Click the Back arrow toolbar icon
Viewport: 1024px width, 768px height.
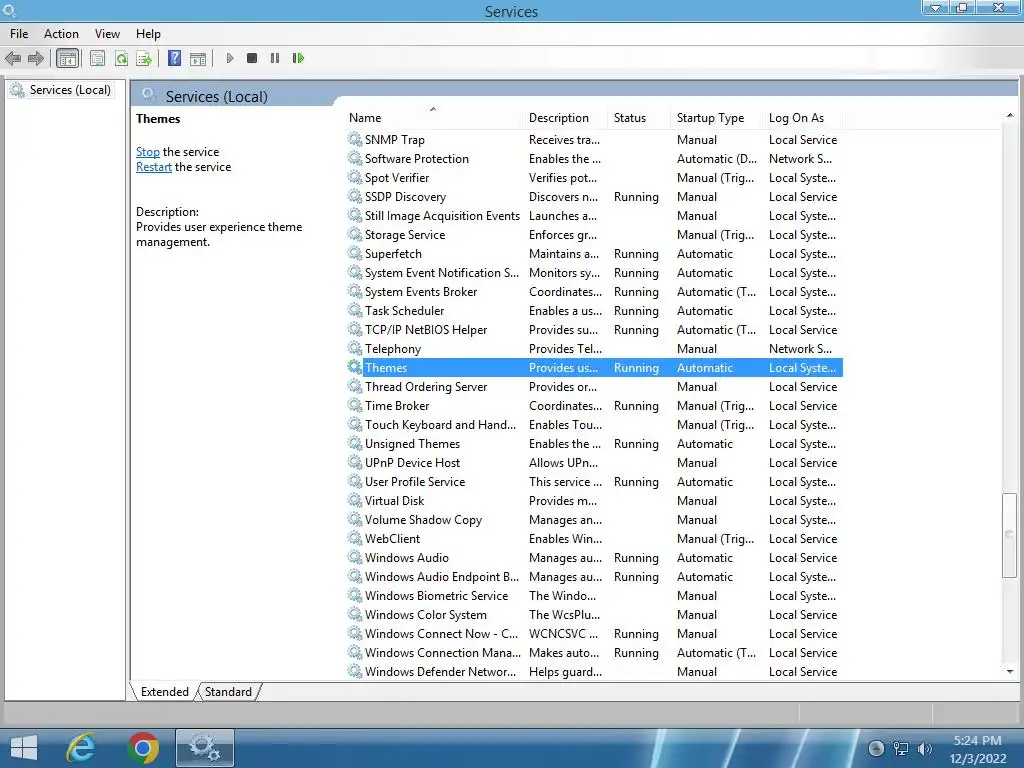(x=12, y=59)
